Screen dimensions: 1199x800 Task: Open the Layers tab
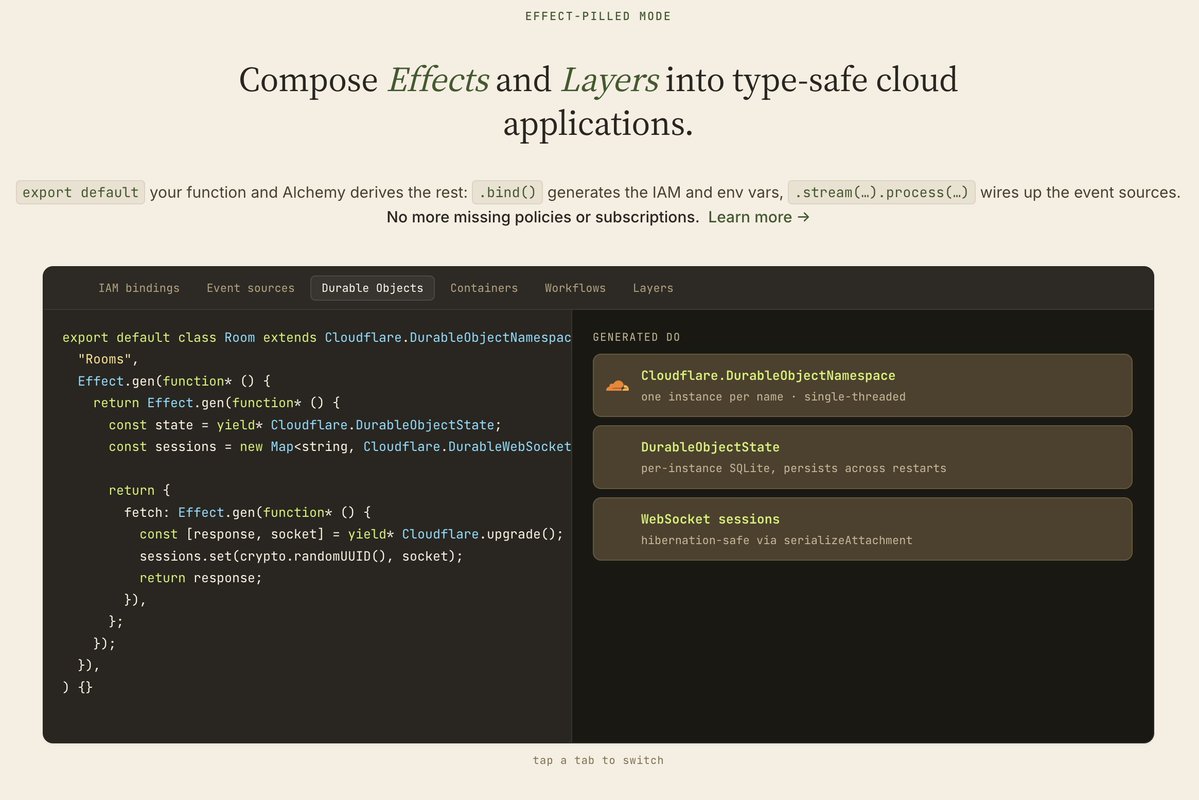point(653,288)
